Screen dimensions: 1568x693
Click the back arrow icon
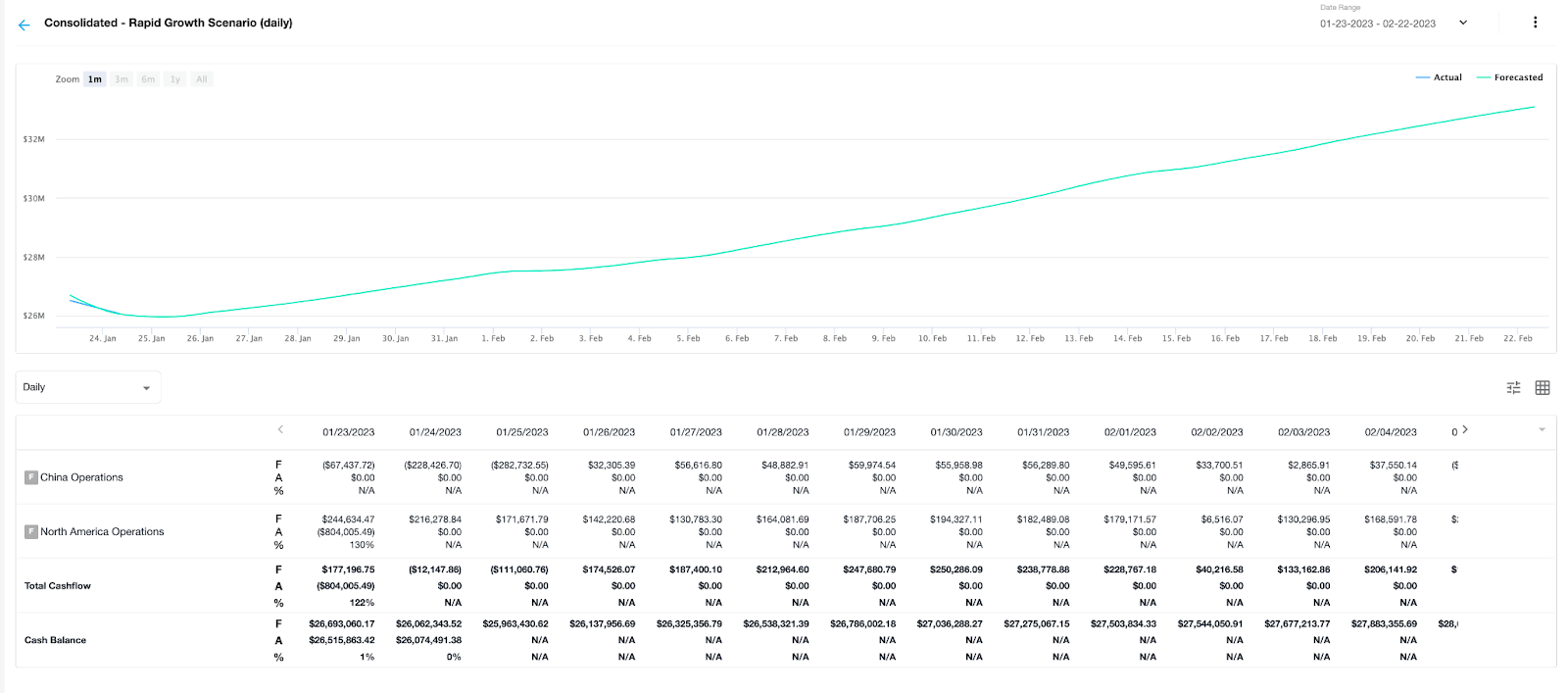pos(24,25)
